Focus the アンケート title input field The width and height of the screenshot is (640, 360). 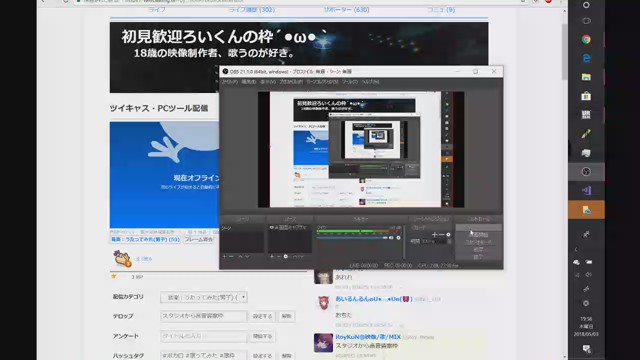click(x=204, y=336)
